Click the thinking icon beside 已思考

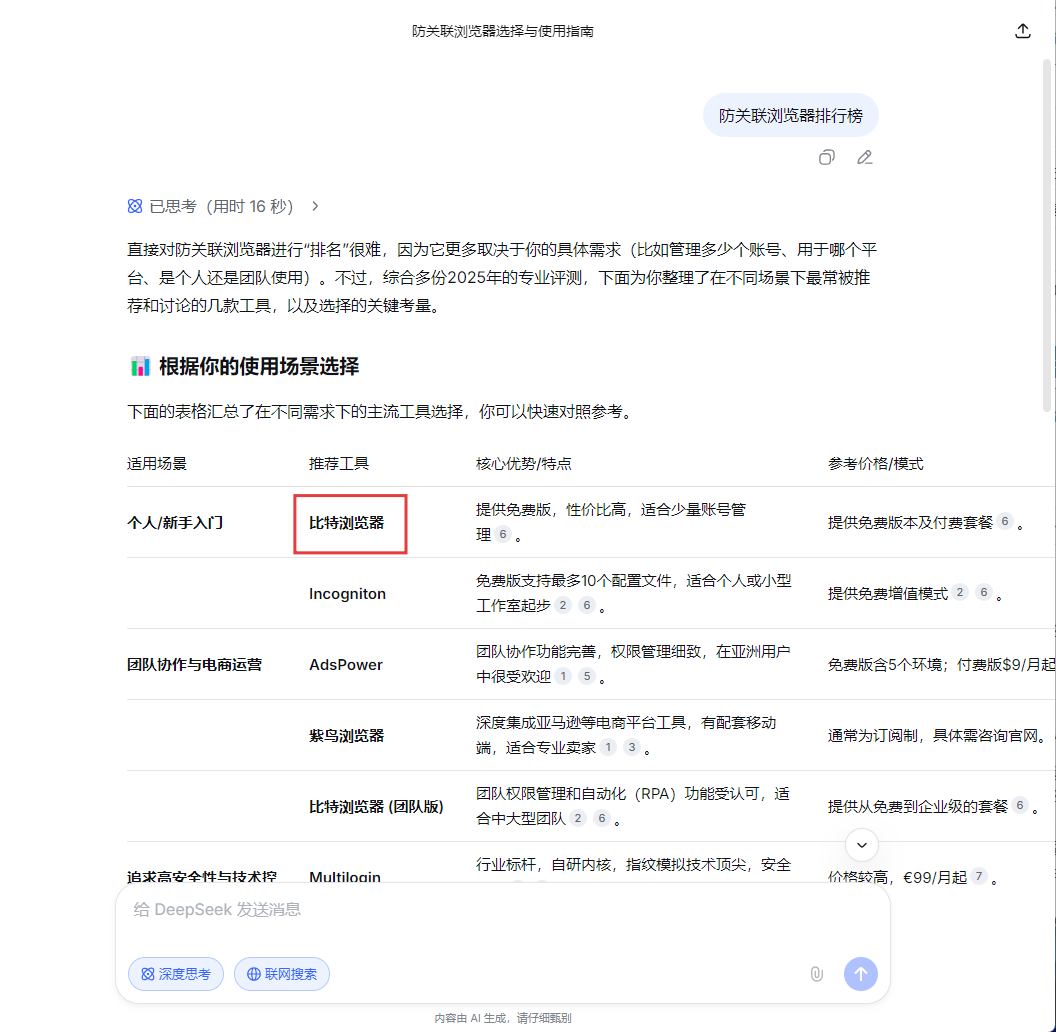pos(135,206)
